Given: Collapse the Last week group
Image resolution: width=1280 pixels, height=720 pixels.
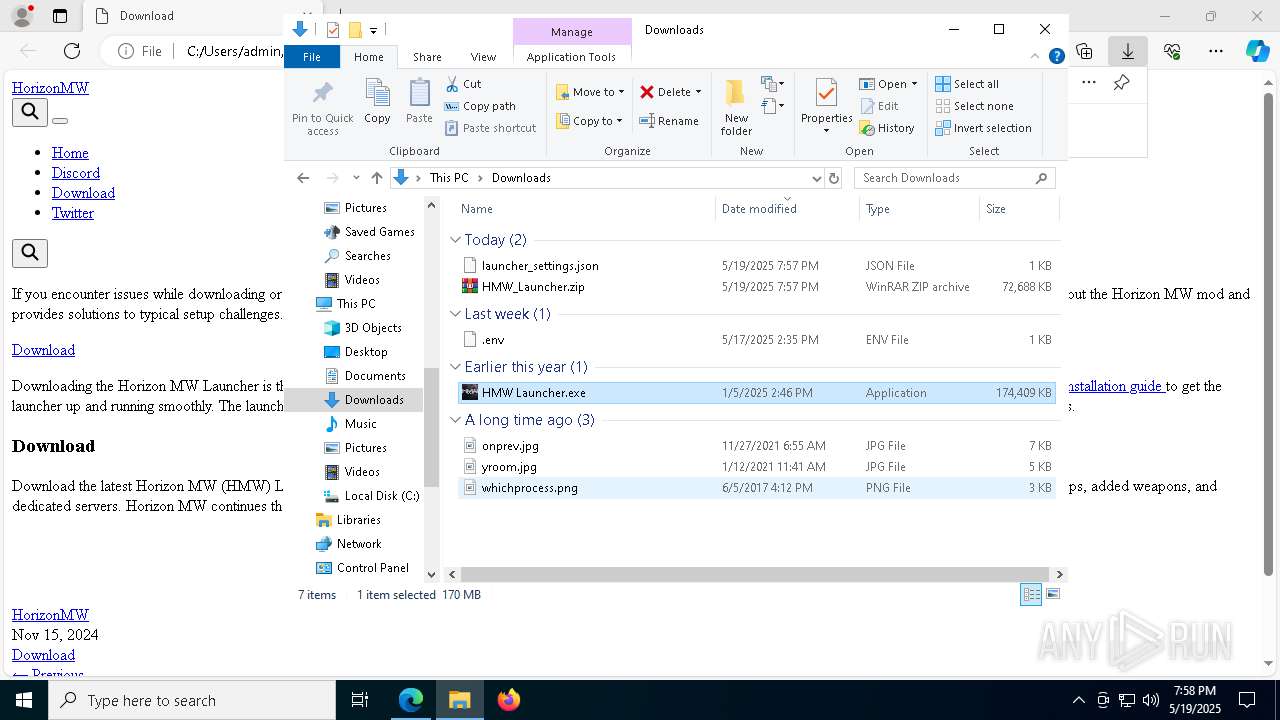Looking at the screenshot, I should pos(456,314).
